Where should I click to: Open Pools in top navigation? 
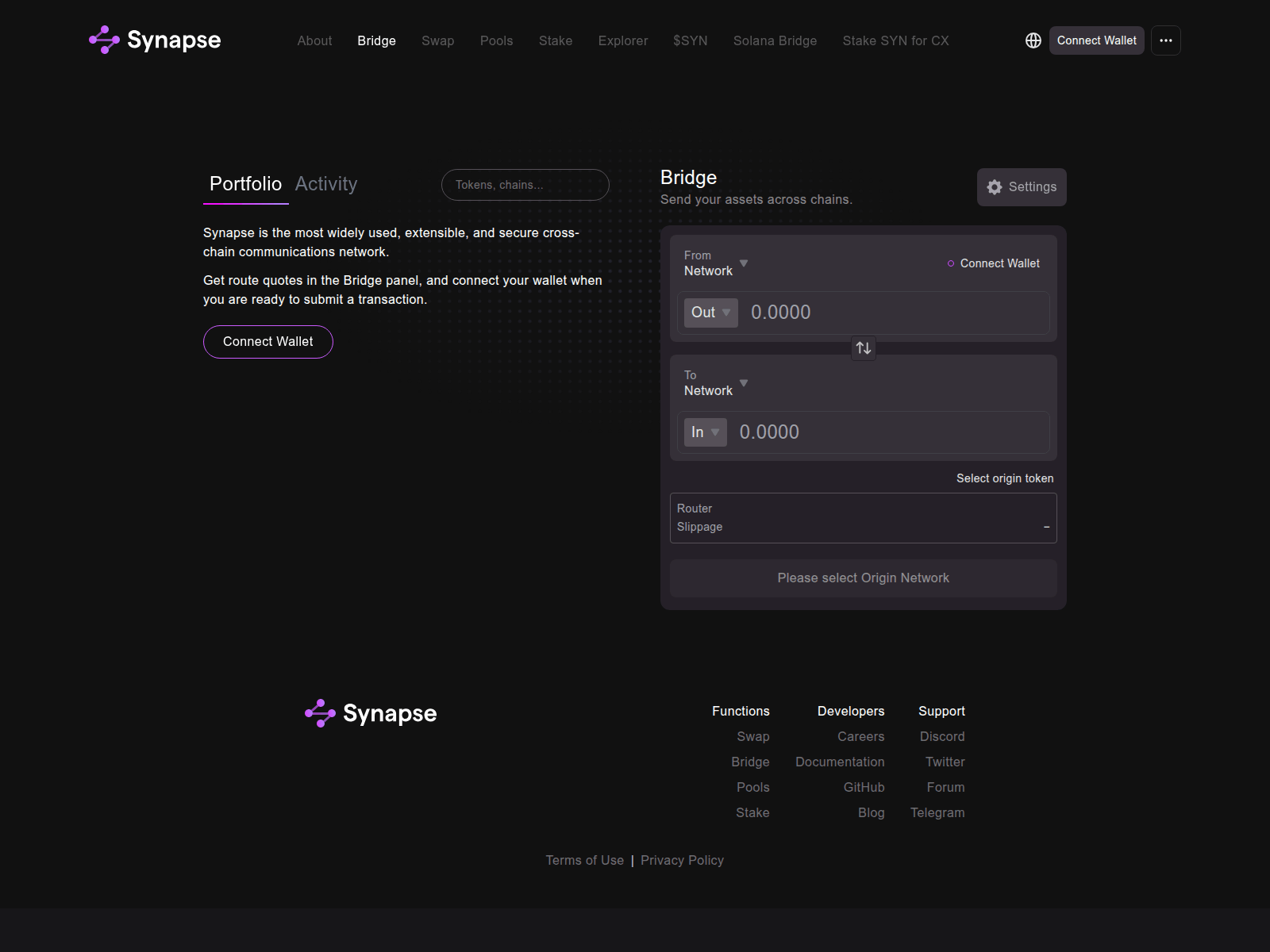tap(497, 40)
